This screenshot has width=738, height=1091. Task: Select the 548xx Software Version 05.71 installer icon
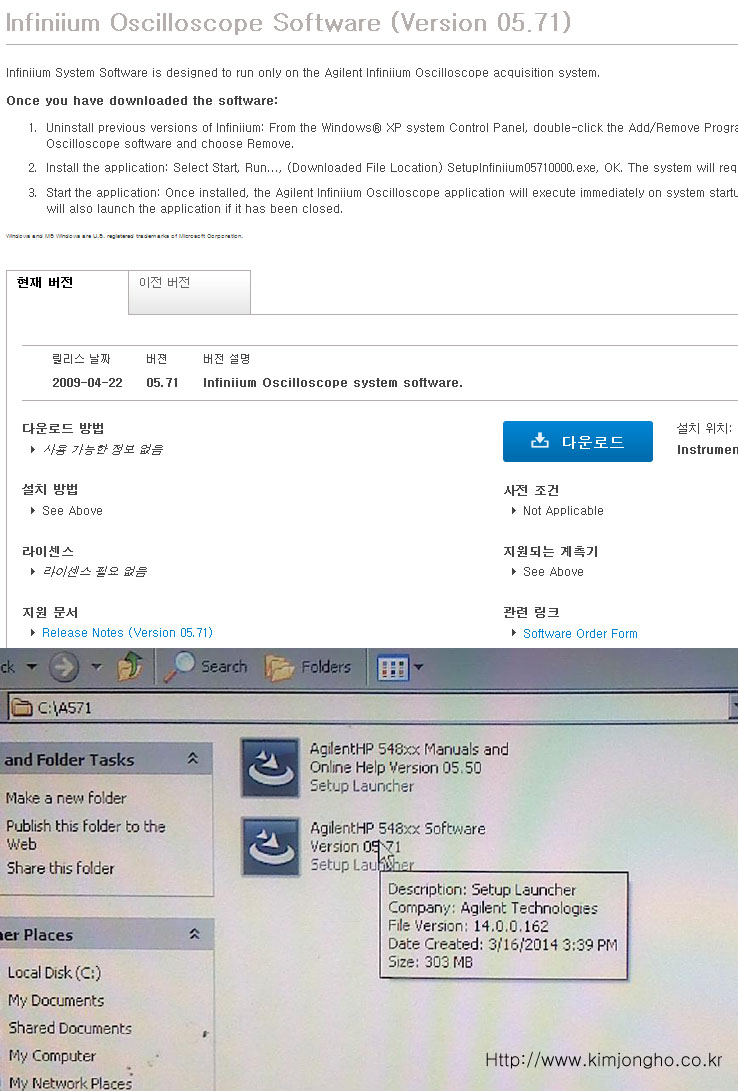tap(271, 846)
